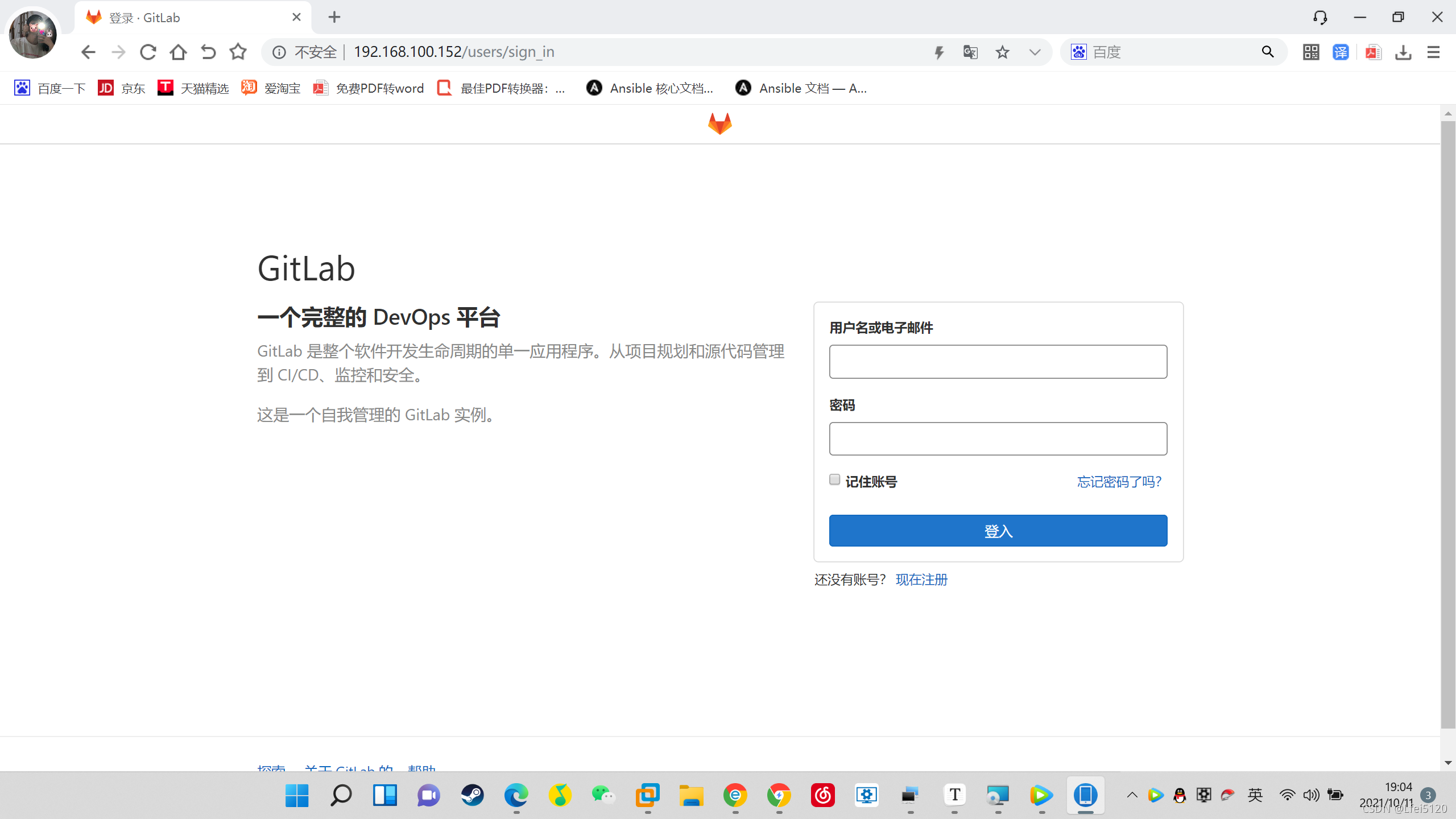1456x819 pixels.
Task: Add page to favorites star near home
Action: (238, 52)
